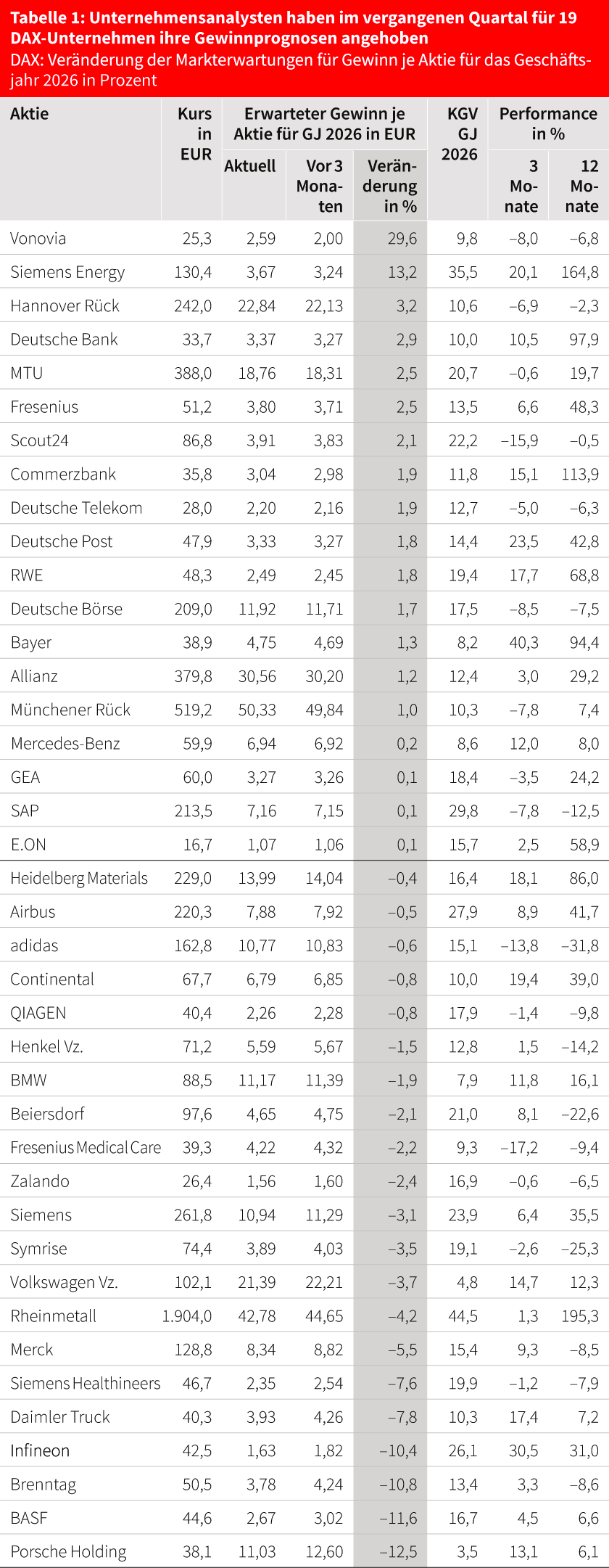The width and height of the screenshot is (609, 1568).
Task: Click the 'Aktie' column header
Action: [30, 114]
